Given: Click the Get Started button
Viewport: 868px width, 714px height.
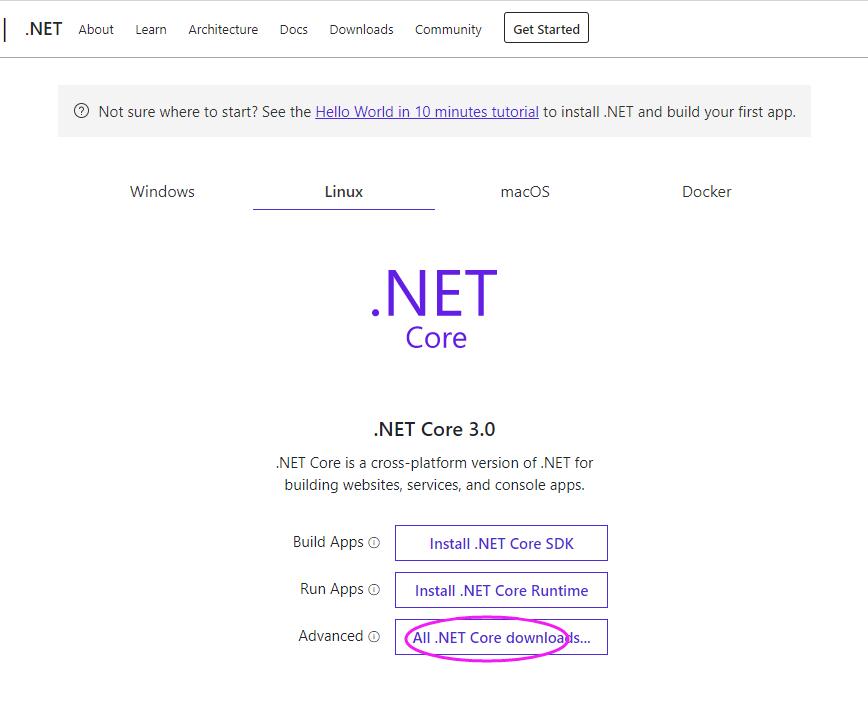Looking at the screenshot, I should (x=546, y=28).
